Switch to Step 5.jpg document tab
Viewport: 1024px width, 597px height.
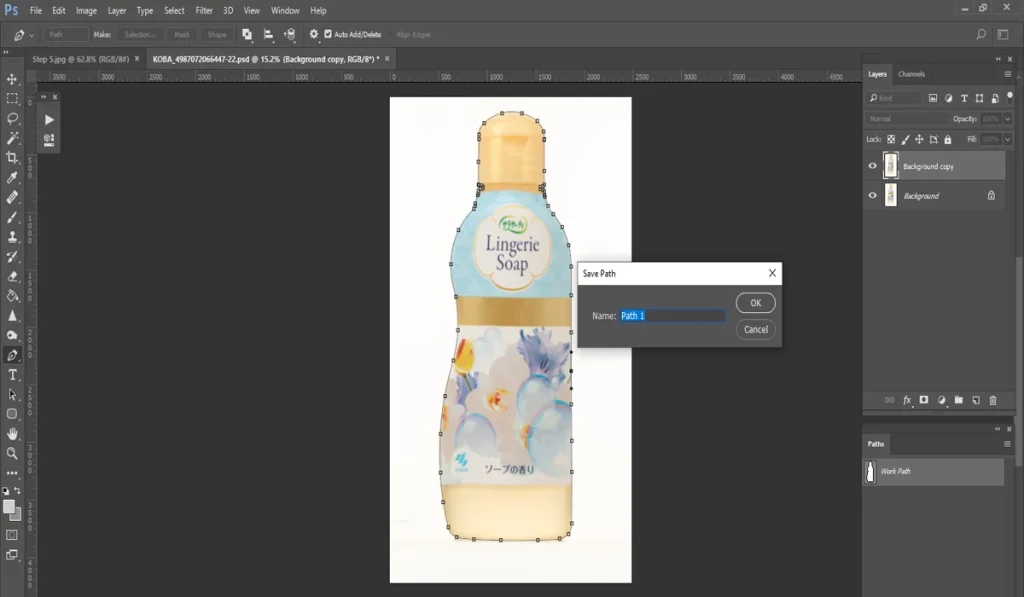[80, 59]
